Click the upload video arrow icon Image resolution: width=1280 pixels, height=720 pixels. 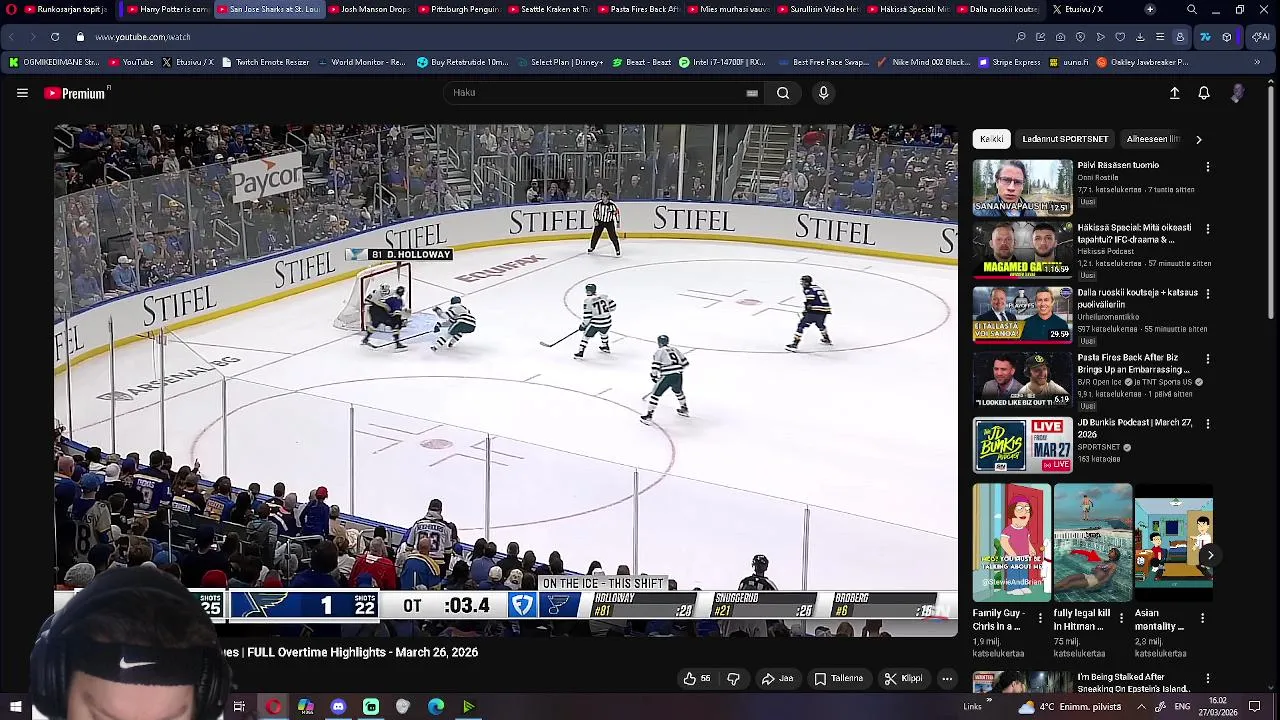(x=1175, y=93)
